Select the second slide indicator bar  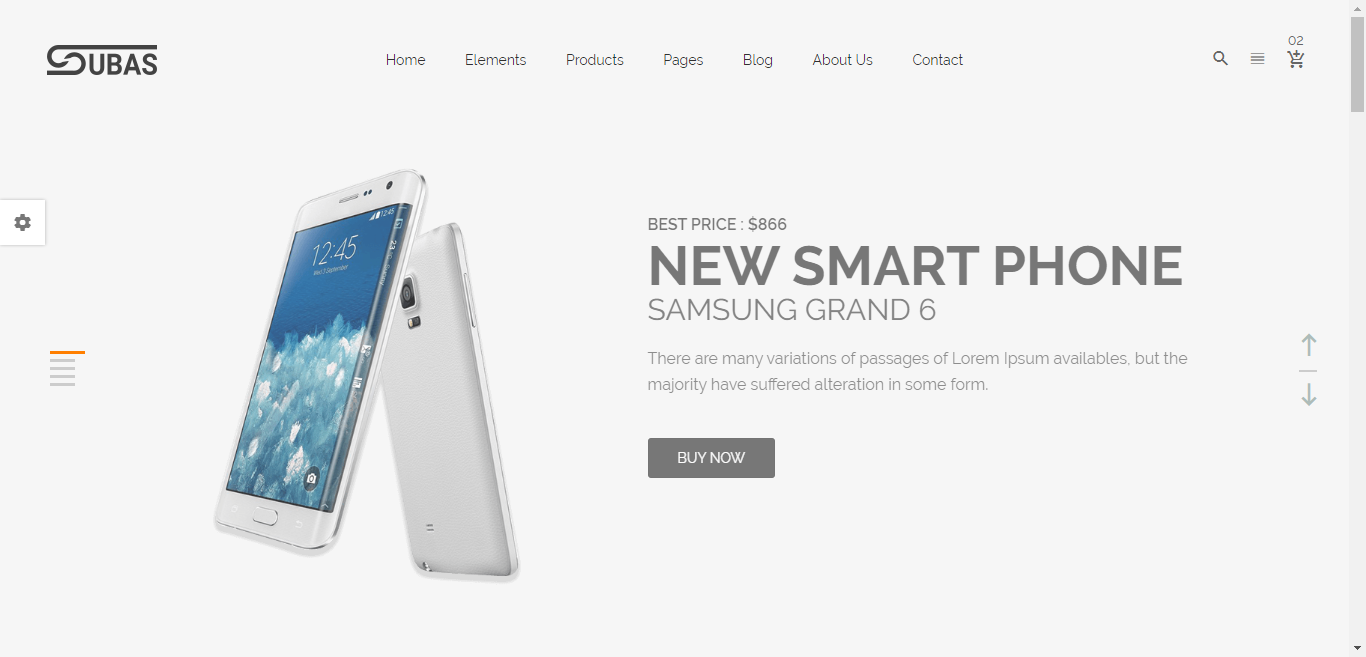62,360
